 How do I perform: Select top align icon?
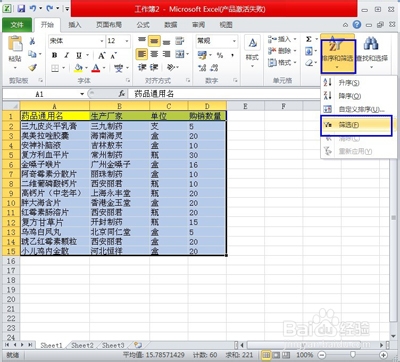tap(142, 41)
